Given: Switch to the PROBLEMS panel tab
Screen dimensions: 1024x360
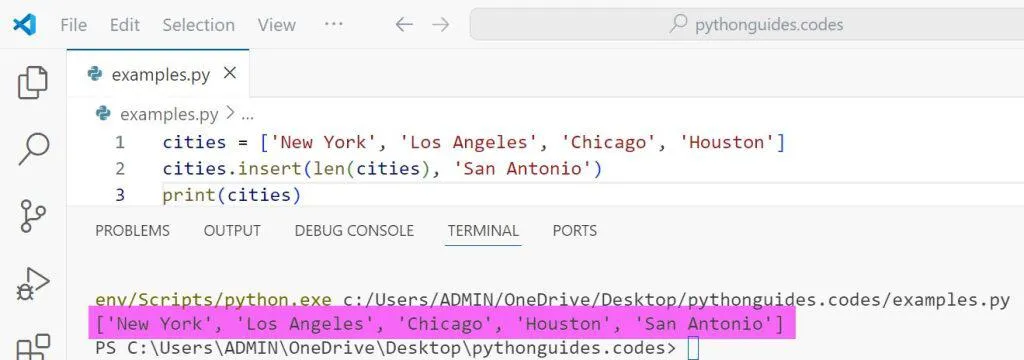Looking at the screenshot, I should pos(133,231).
